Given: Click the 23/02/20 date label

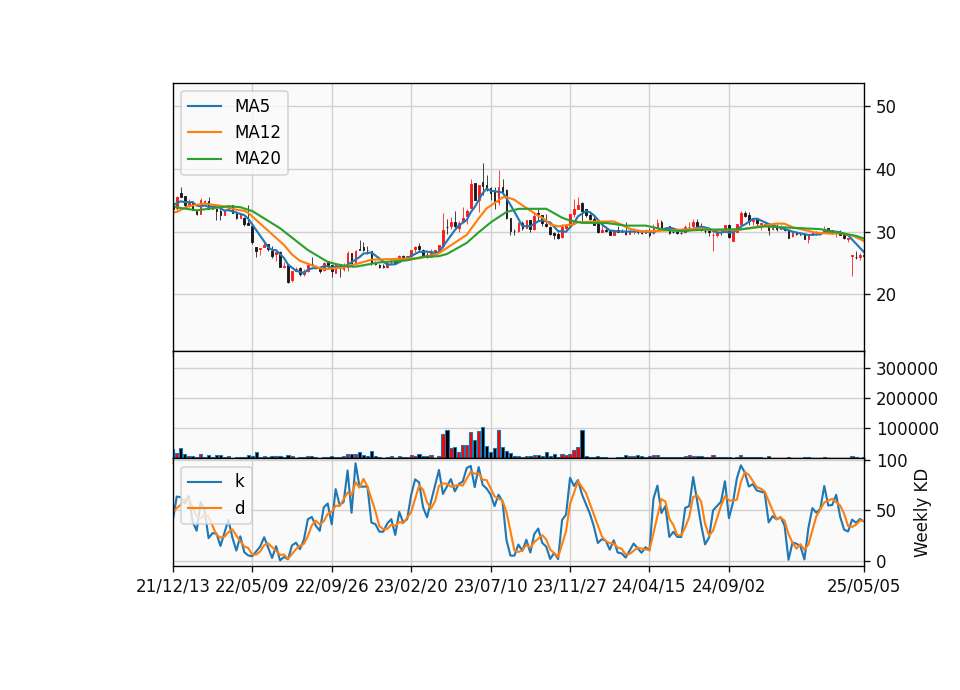Looking at the screenshot, I should tap(411, 586).
